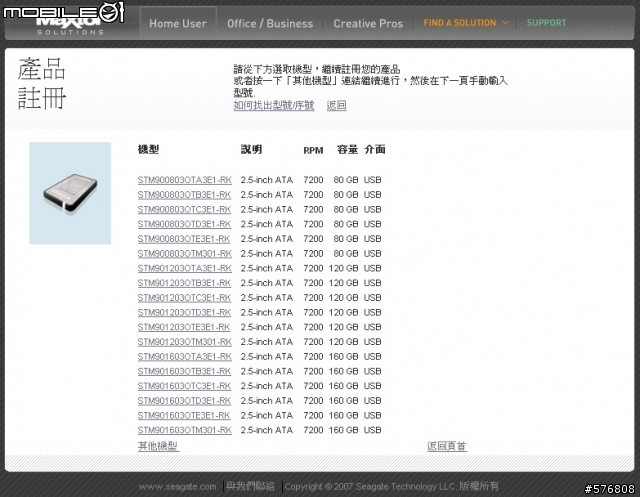The image size is (640, 497).
Task: Select model STM901603OTB3E1-RK
Action: [184, 371]
